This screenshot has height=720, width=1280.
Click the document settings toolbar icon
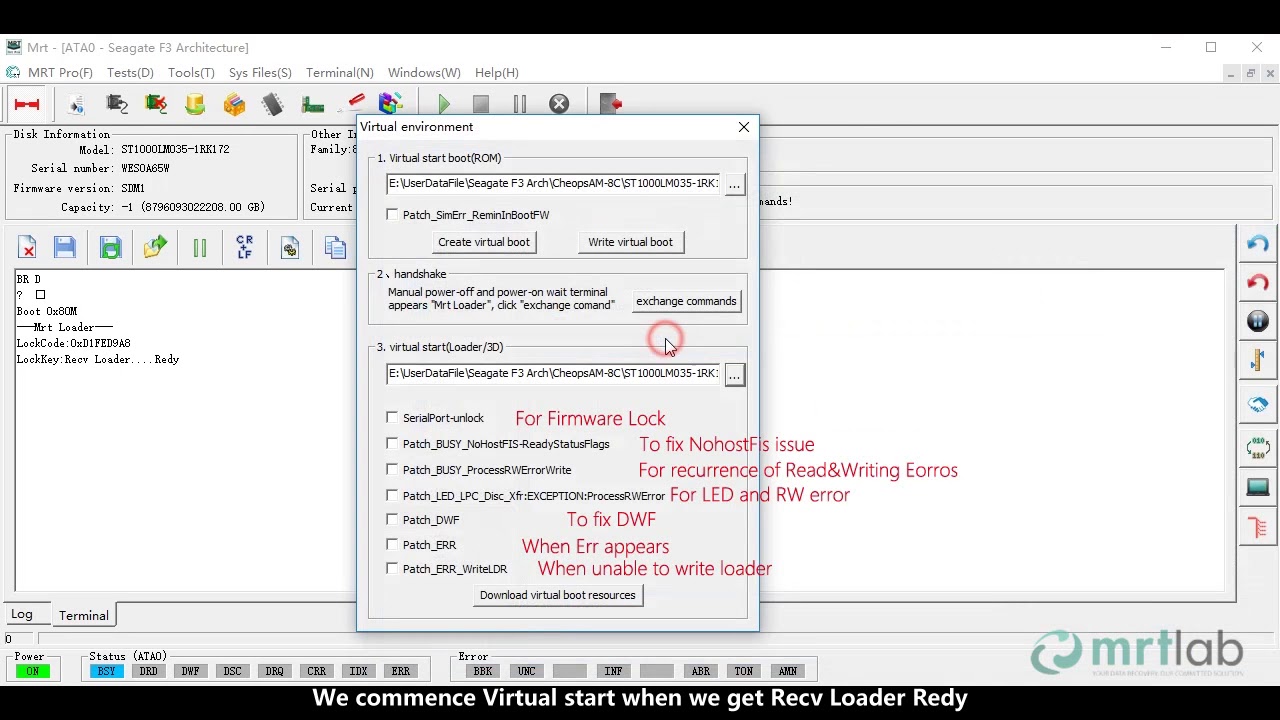pos(77,104)
